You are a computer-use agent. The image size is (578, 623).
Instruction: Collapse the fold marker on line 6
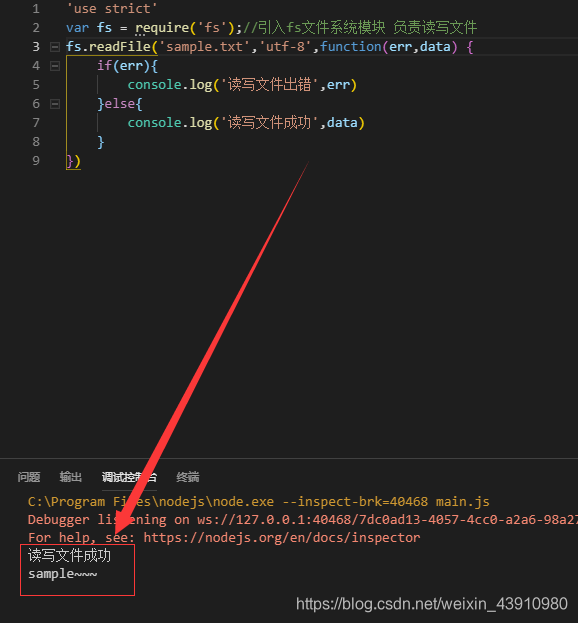tap(55, 104)
